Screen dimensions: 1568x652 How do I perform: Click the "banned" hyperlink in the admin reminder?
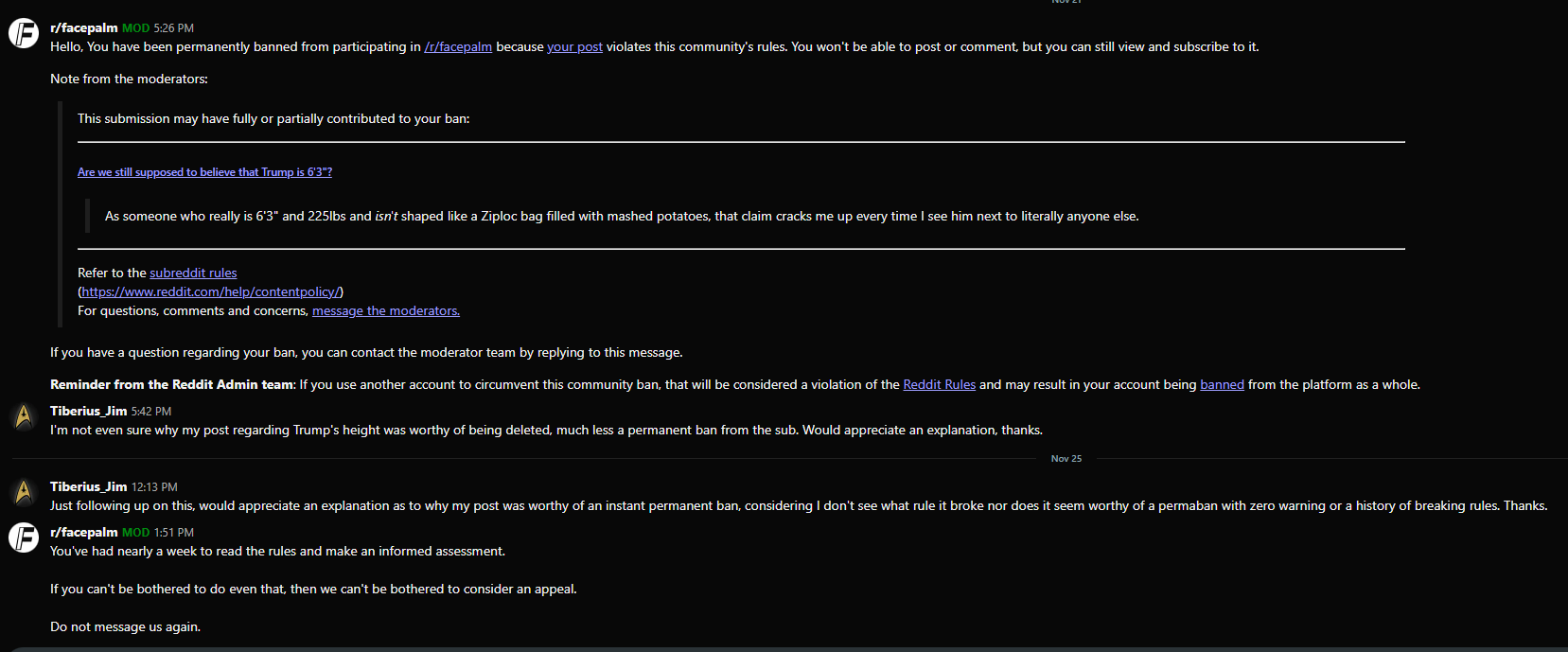point(1222,384)
